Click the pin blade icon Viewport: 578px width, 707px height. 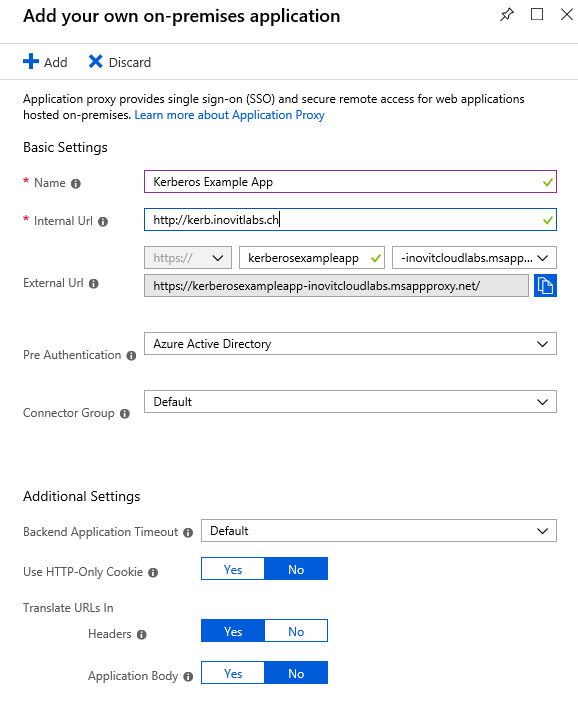pyautogui.click(x=507, y=14)
